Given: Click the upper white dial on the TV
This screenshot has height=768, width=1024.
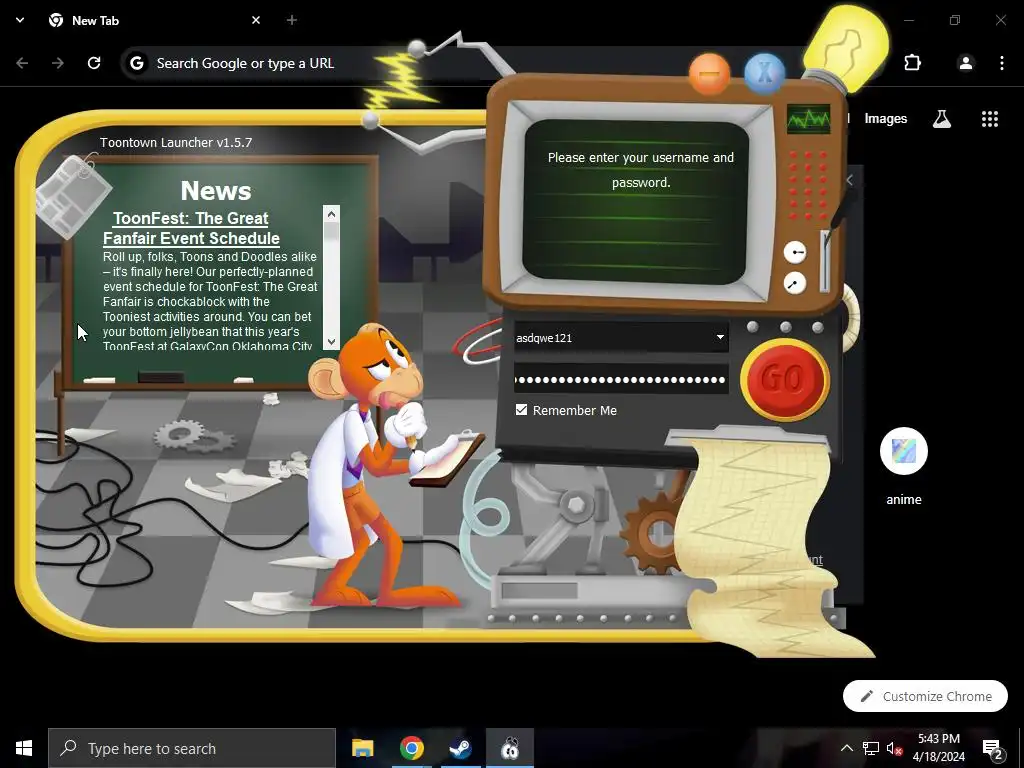Looking at the screenshot, I should pyautogui.click(x=795, y=252).
